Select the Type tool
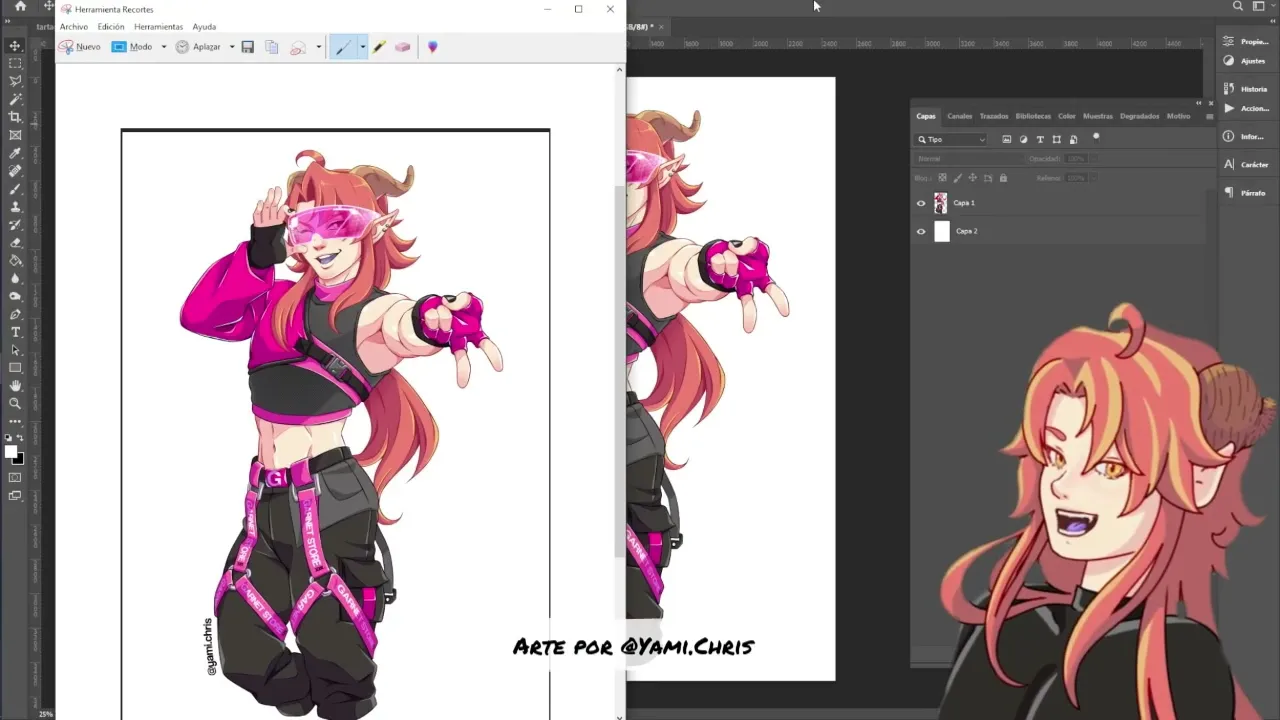The height and width of the screenshot is (720, 1280). (x=15, y=332)
